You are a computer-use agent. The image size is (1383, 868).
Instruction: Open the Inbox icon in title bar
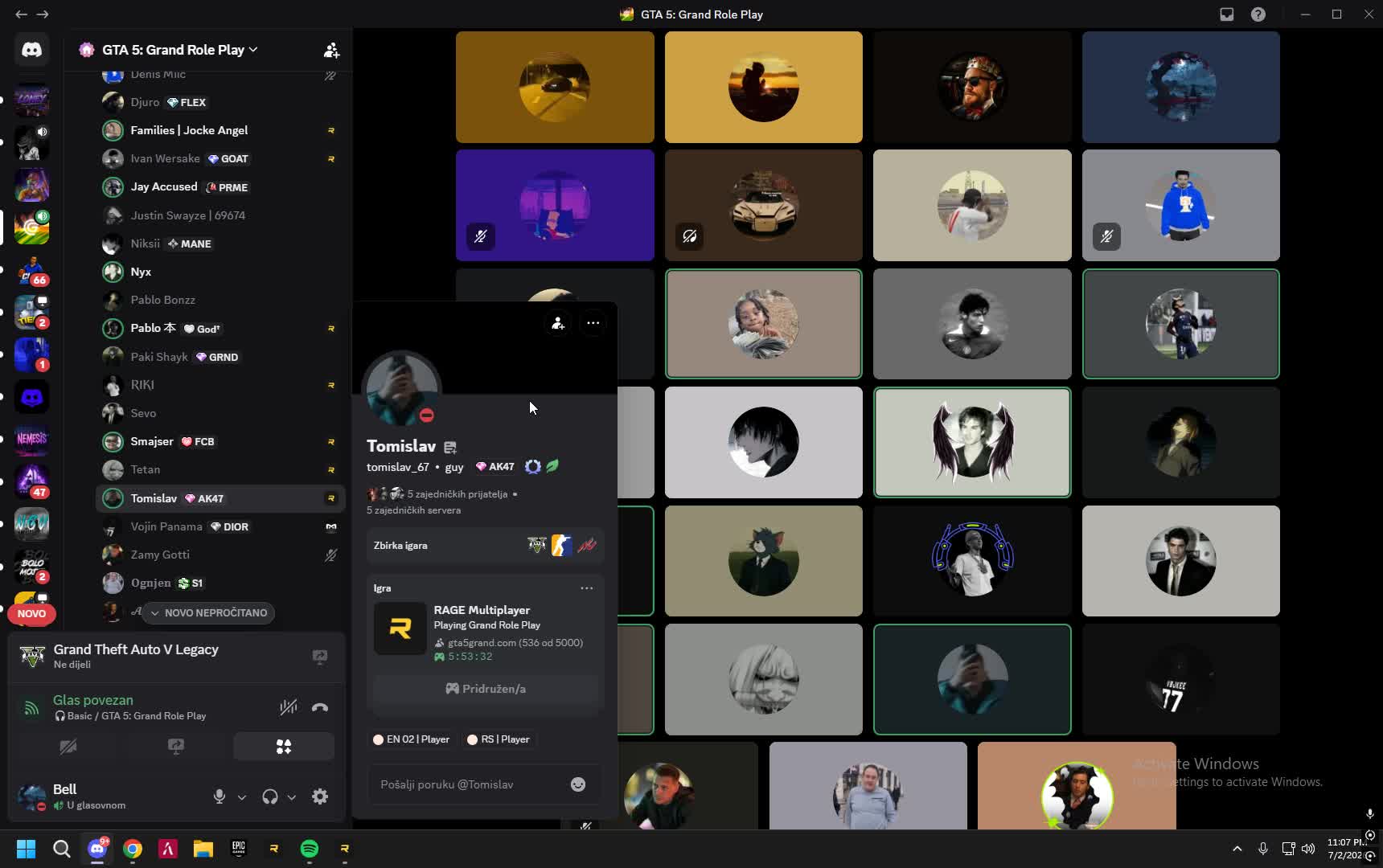coord(1227,14)
